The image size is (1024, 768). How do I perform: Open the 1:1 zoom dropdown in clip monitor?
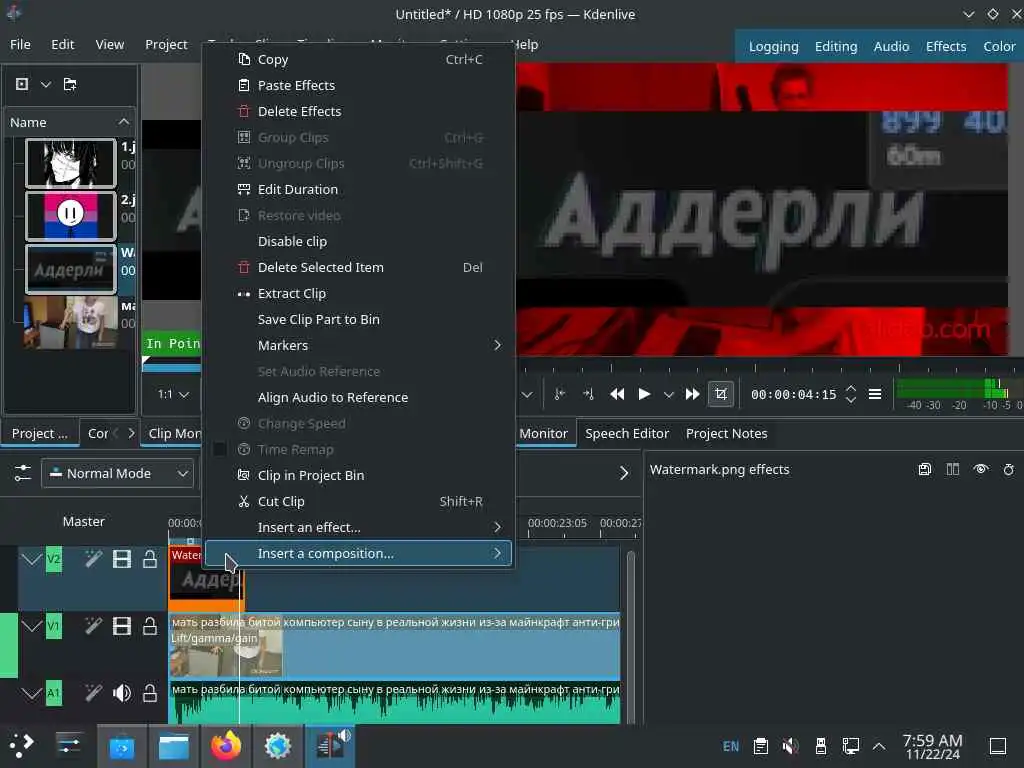pyautogui.click(x=173, y=394)
